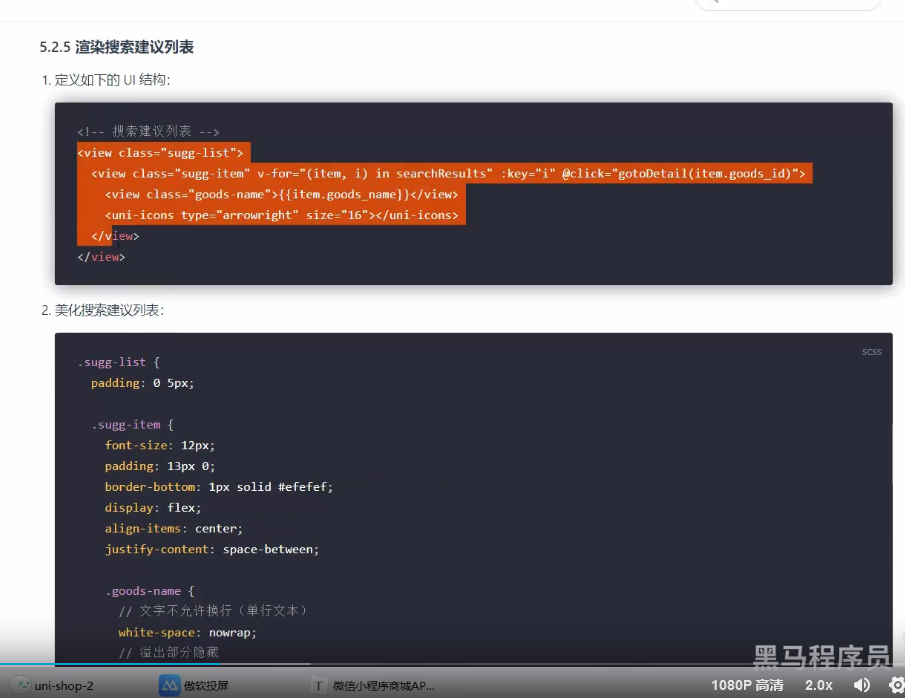Click the display: flex line
Image resolution: width=905 pixels, height=698 pixels.
(x=153, y=508)
